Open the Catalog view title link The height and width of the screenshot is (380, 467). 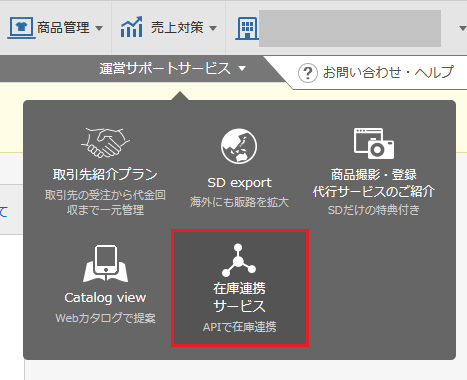(105, 298)
